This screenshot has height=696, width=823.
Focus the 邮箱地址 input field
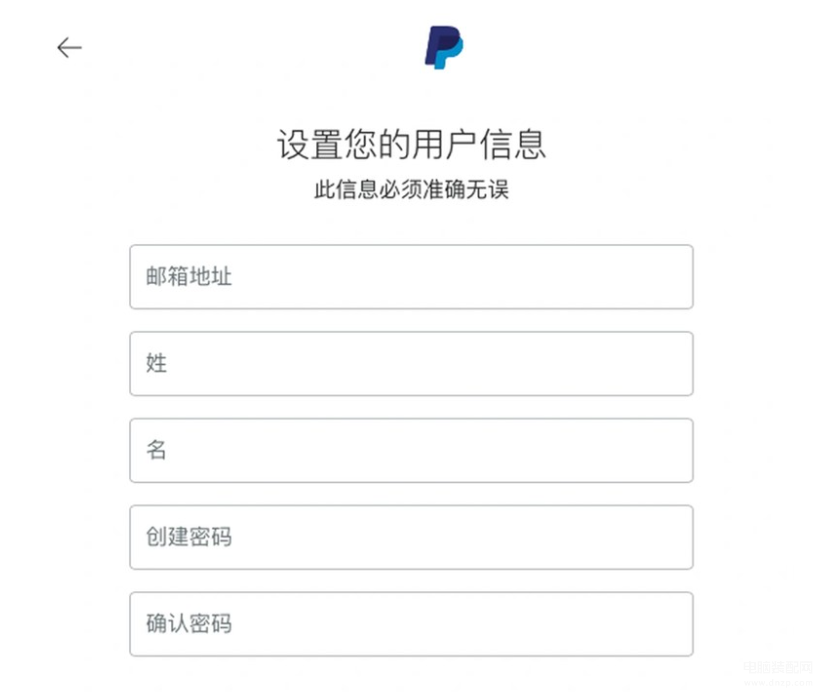pos(411,277)
